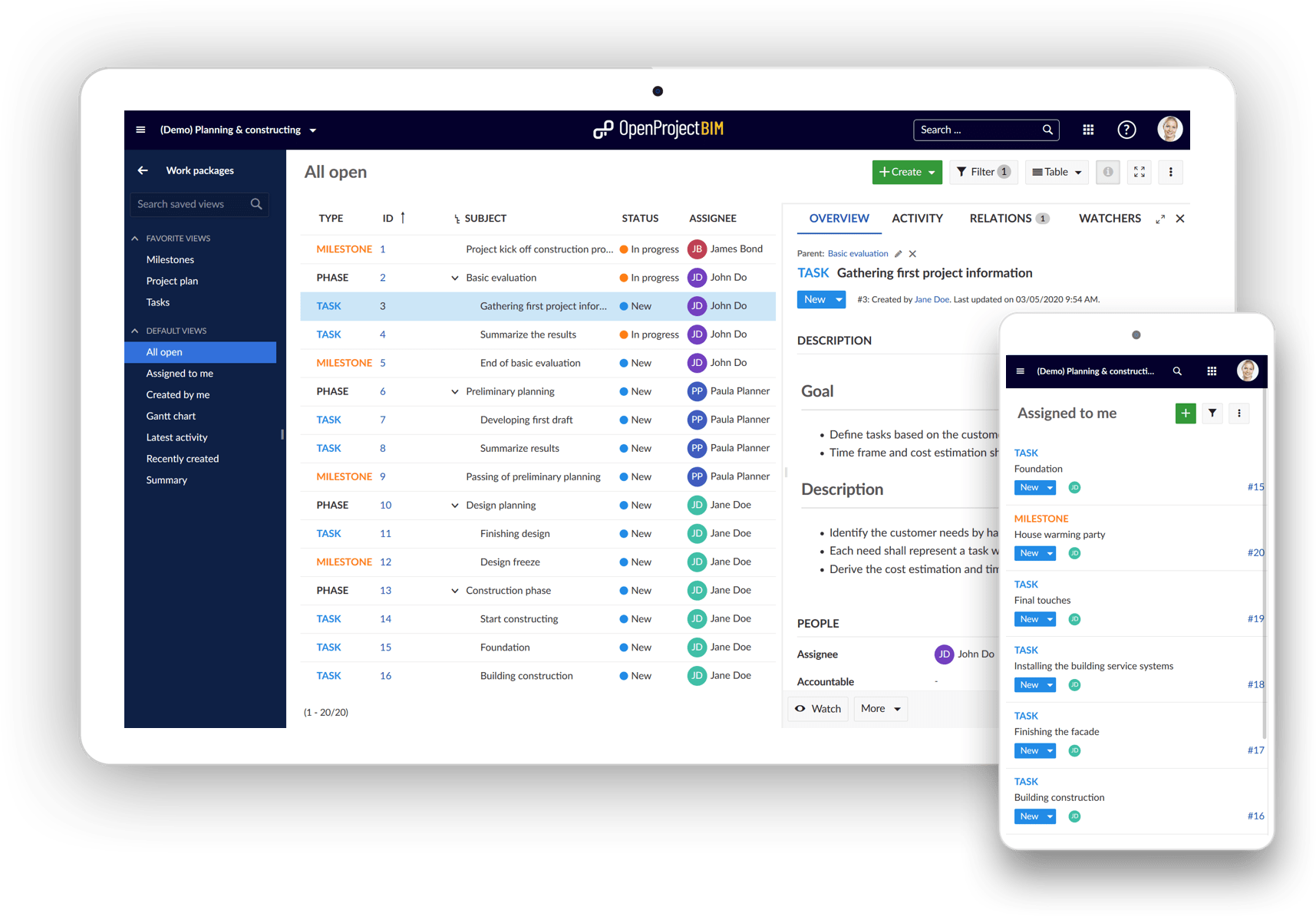This screenshot has height=916, width=1316.
Task: Open the filter funnel icon on mobile view
Action: tap(1212, 413)
